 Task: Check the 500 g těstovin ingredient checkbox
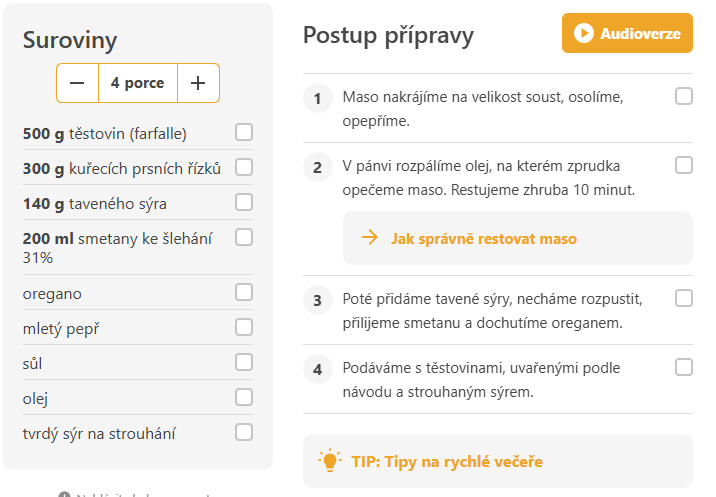click(x=244, y=132)
